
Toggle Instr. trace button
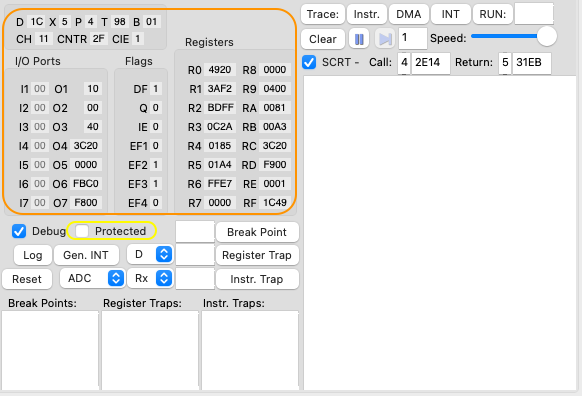tap(367, 14)
